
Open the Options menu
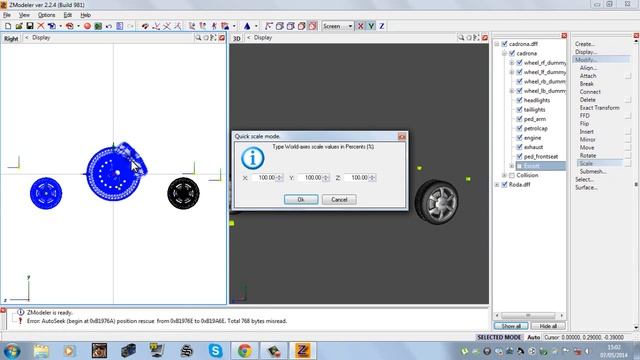(x=47, y=15)
